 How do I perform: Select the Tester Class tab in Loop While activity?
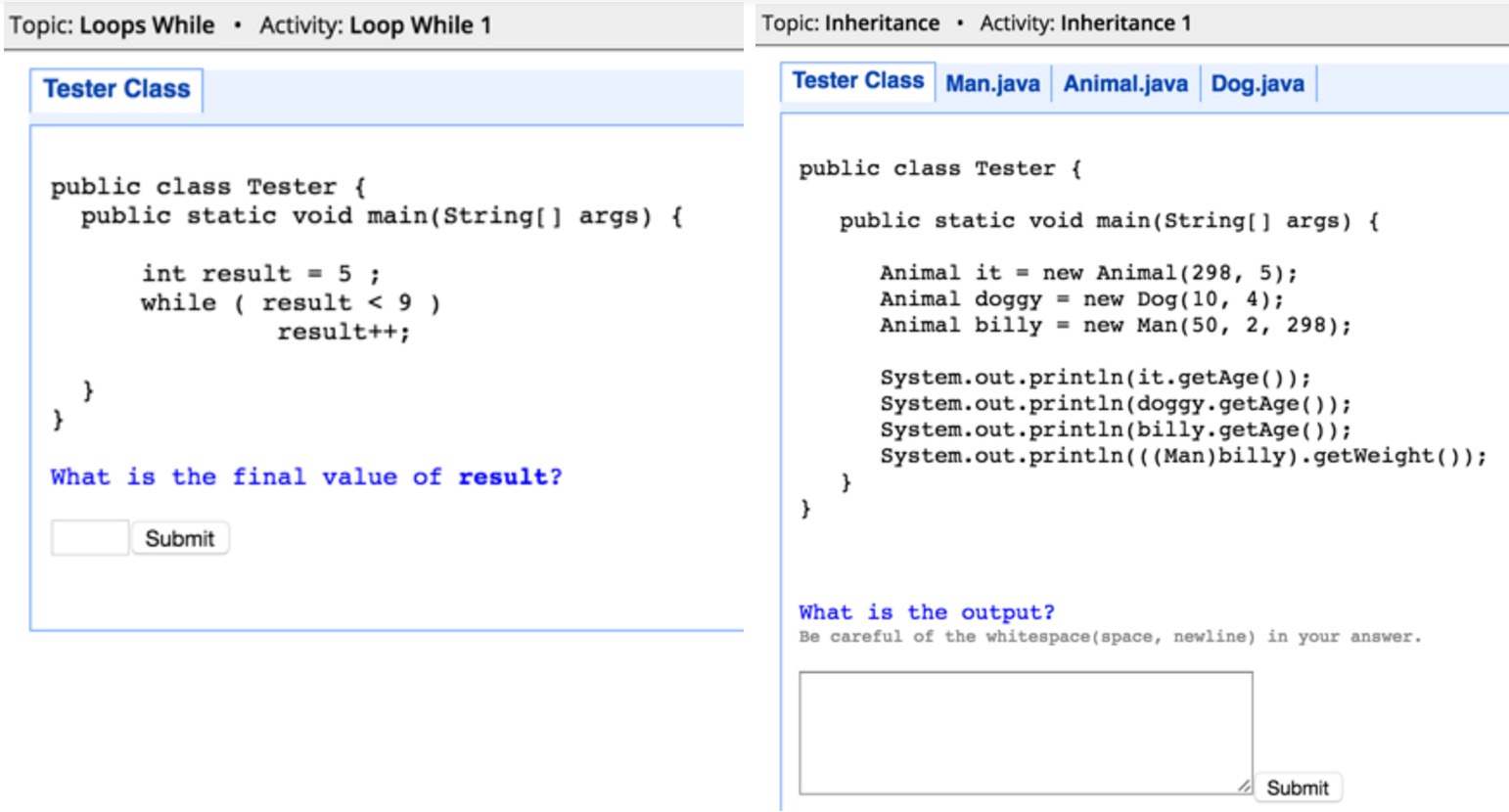[x=116, y=90]
